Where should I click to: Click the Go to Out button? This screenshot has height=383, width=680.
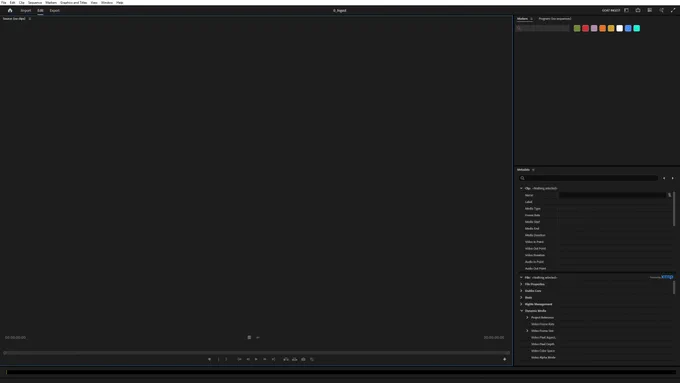pyautogui.click(x=274, y=359)
